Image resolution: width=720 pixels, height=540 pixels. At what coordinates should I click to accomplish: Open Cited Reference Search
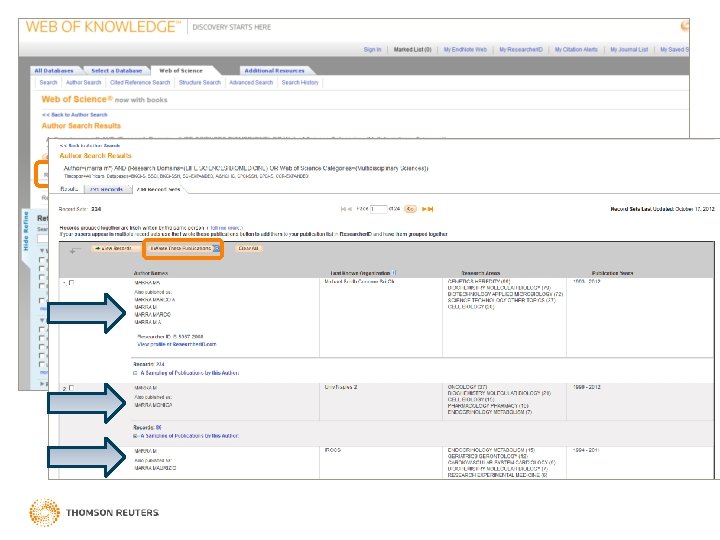tap(140, 83)
